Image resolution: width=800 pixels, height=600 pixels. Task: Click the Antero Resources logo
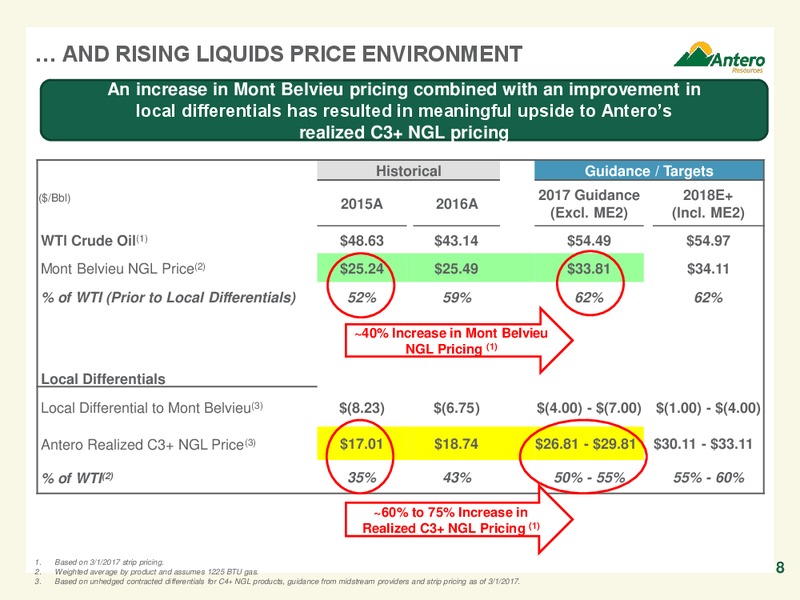(x=719, y=58)
